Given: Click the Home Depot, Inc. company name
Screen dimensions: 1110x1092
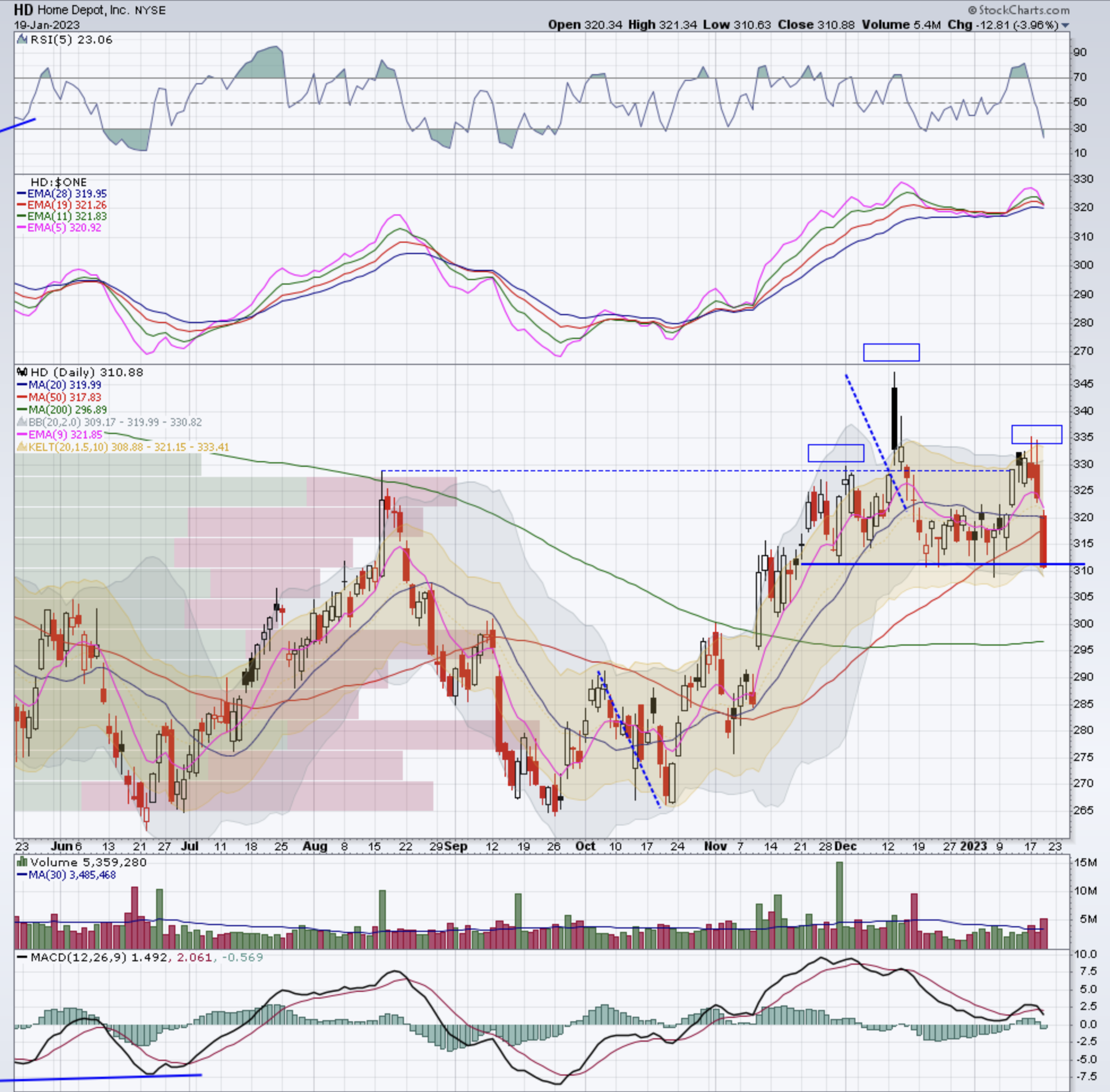Looking at the screenshot, I should pyautogui.click(x=84, y=10).
